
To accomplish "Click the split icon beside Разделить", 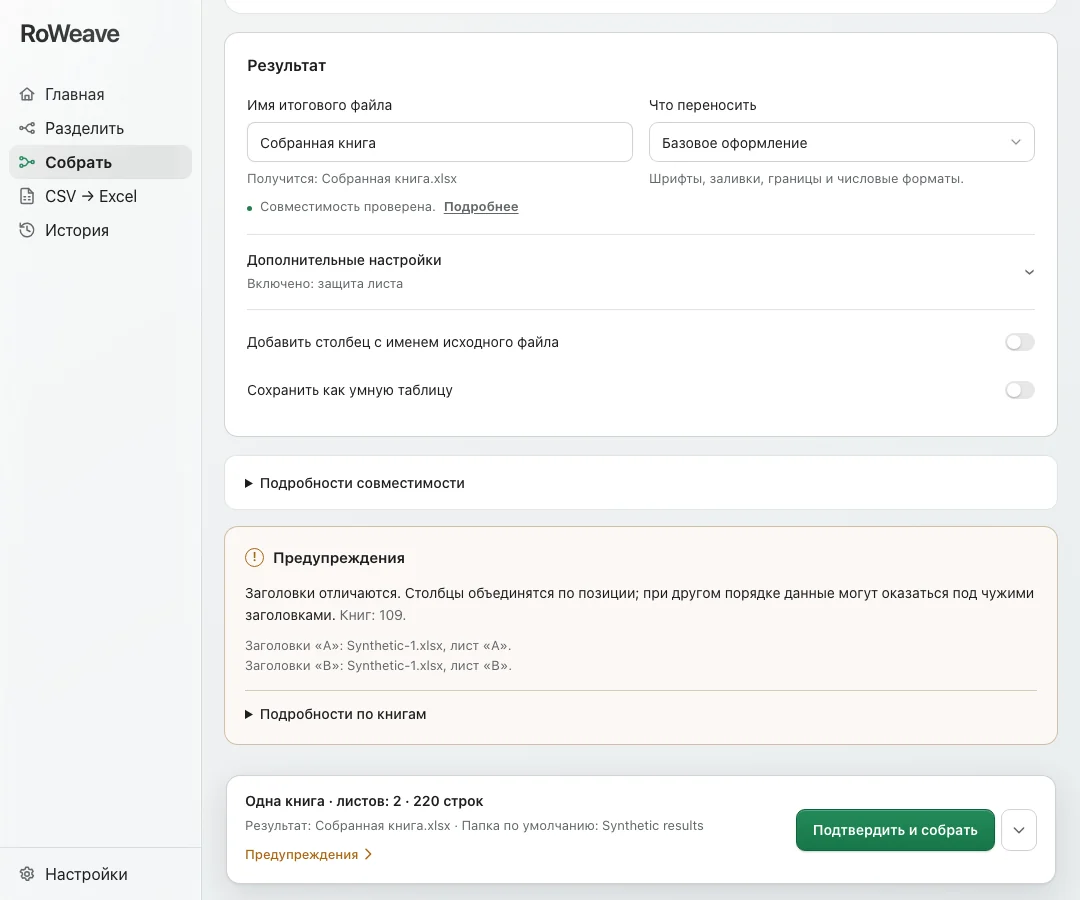I will coord(27,128).
